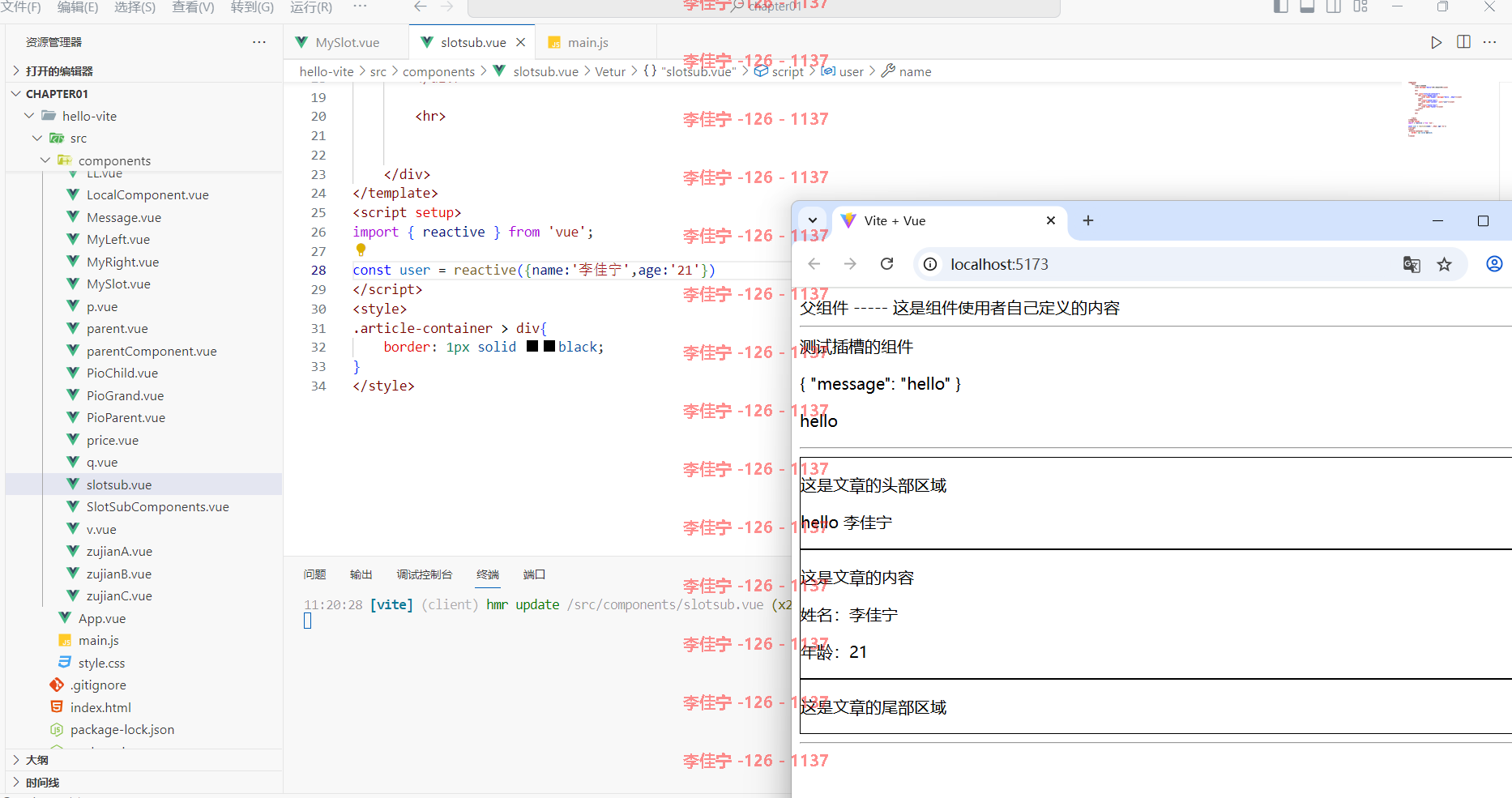Open explorer panel more actions ellipsis

click(x=259, y=42)
